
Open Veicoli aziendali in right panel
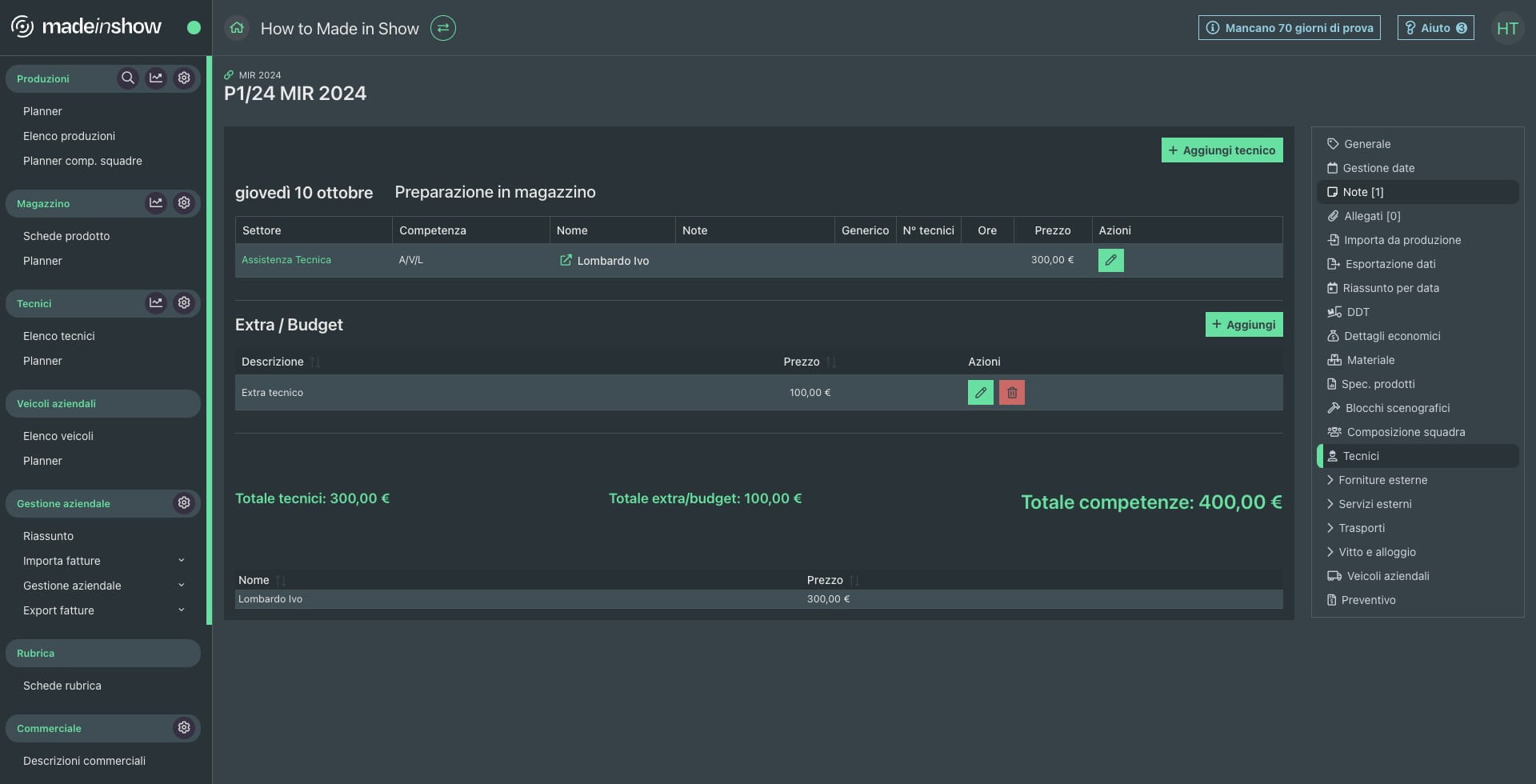(x=1418, y=576)
